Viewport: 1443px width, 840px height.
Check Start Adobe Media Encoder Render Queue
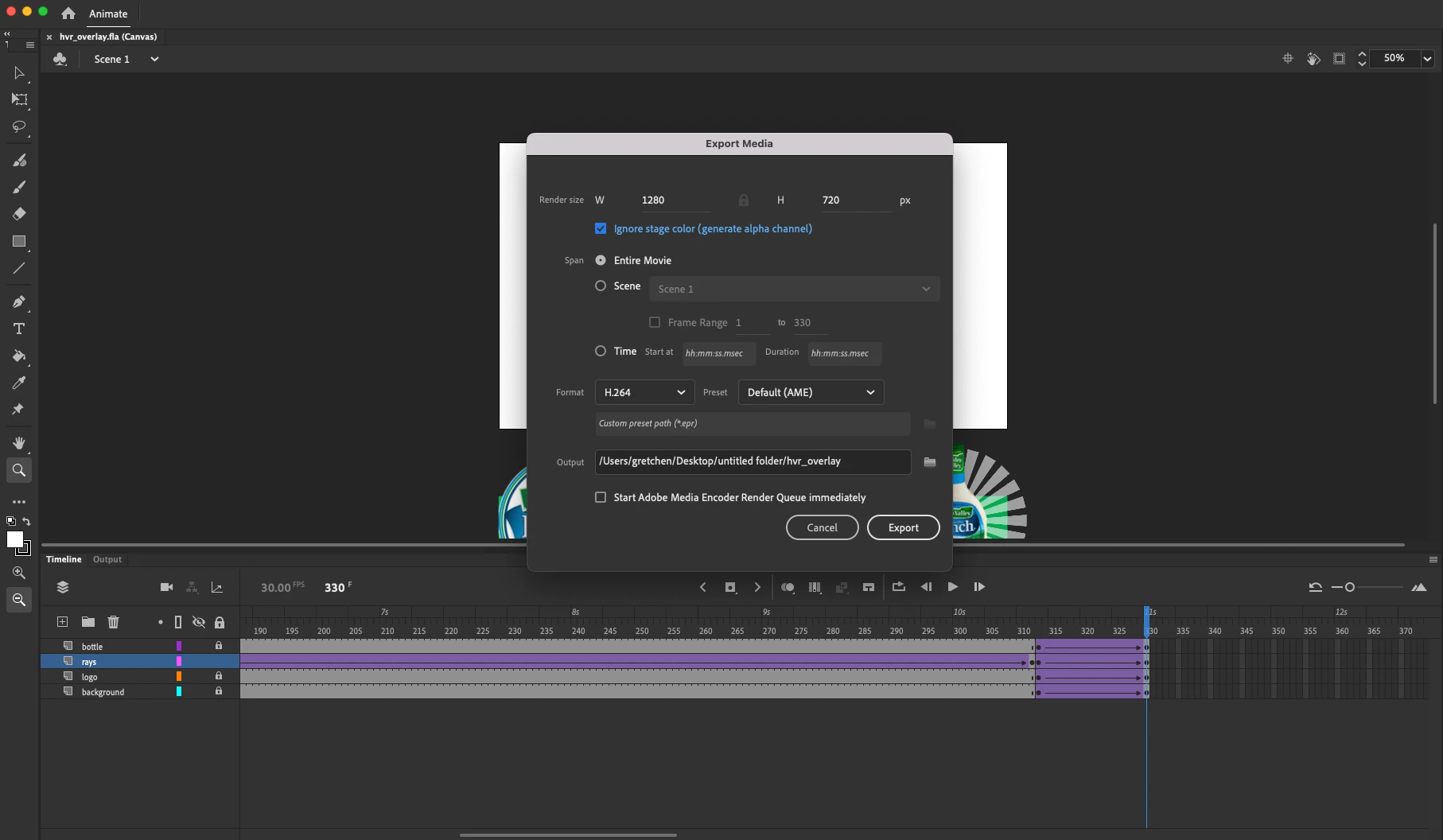point(601,497)
